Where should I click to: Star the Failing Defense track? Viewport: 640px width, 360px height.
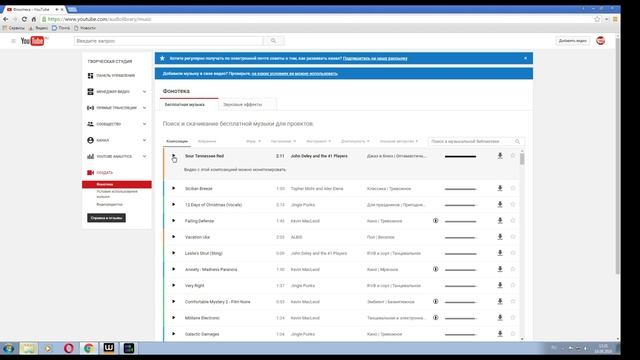[x=513, y=220]
